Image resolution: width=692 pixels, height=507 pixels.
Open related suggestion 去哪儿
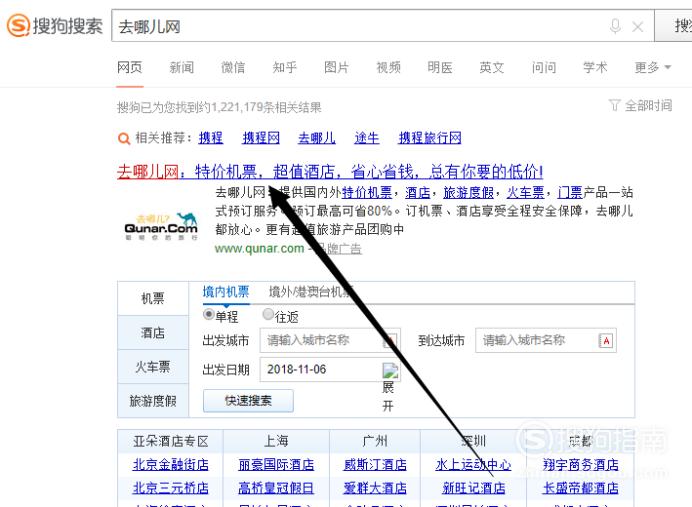tap(316, 138)
